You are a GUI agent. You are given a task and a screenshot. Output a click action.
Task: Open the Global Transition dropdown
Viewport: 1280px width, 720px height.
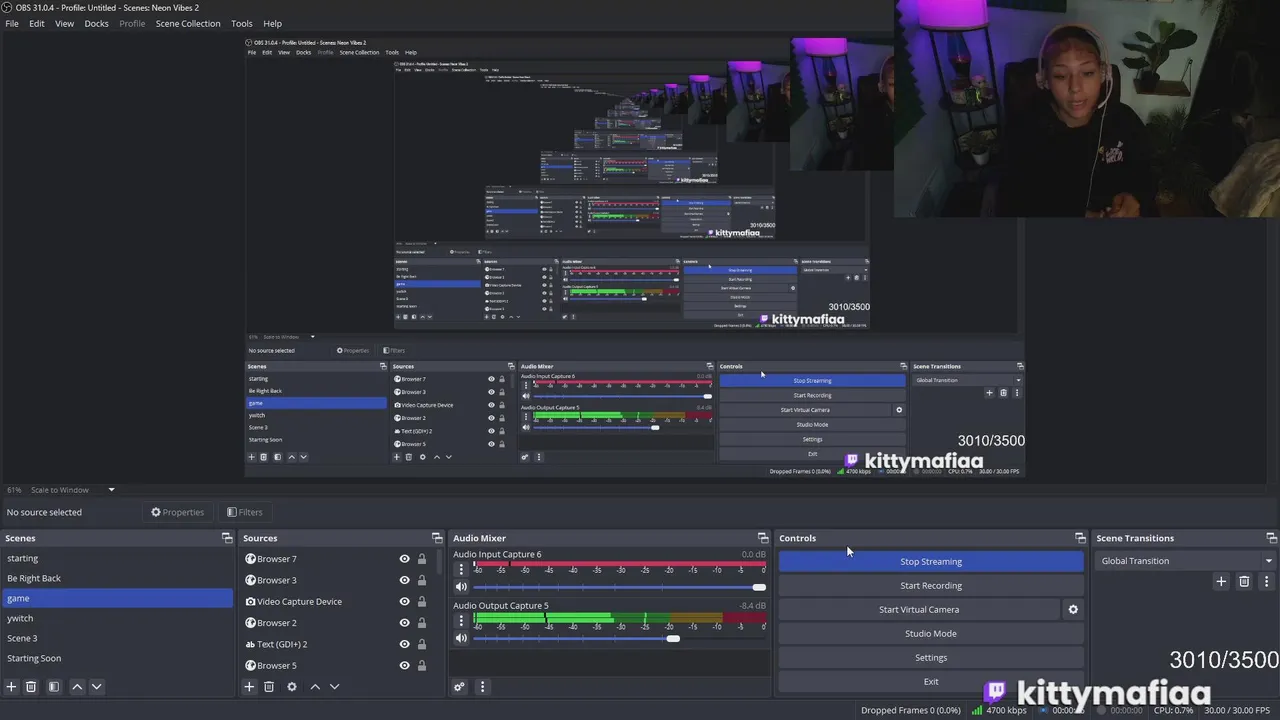[1186, 561]
